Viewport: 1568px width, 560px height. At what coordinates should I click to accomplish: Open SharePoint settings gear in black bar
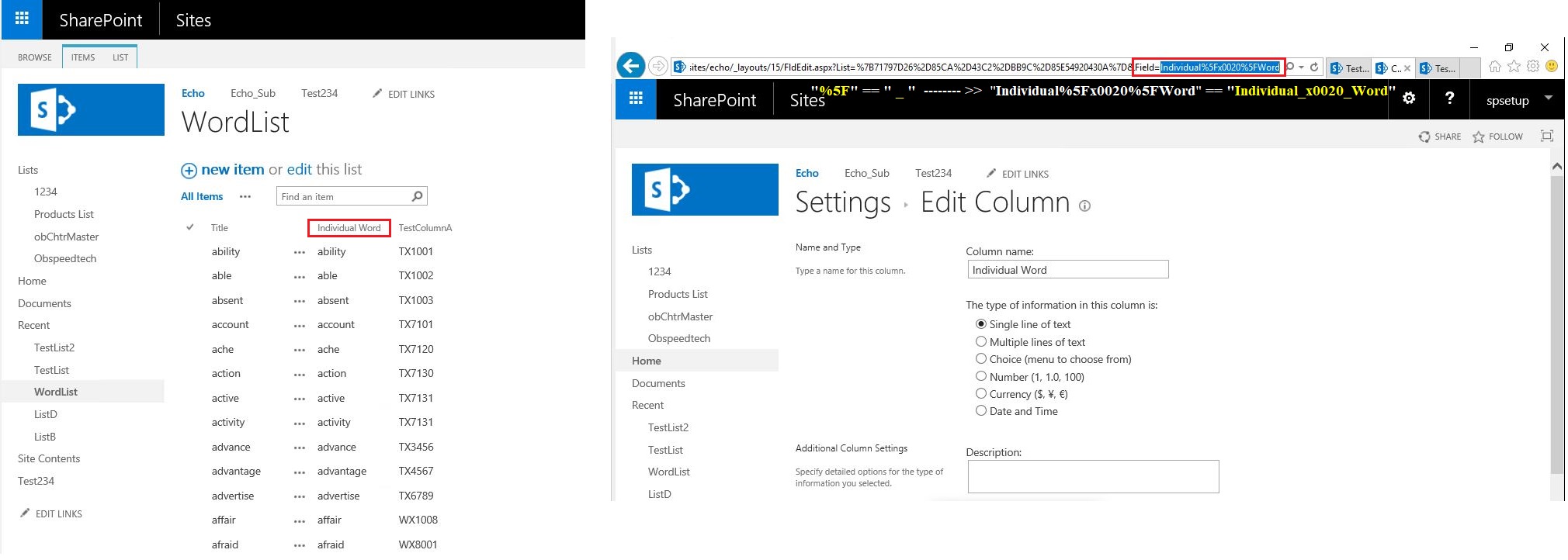pyautogui.click(x=1409, y=99)
